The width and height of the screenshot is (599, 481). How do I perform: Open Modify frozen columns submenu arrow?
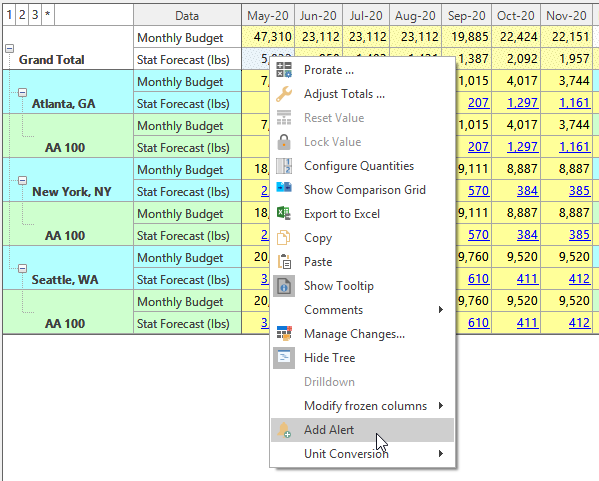click(x=441, y=405)
